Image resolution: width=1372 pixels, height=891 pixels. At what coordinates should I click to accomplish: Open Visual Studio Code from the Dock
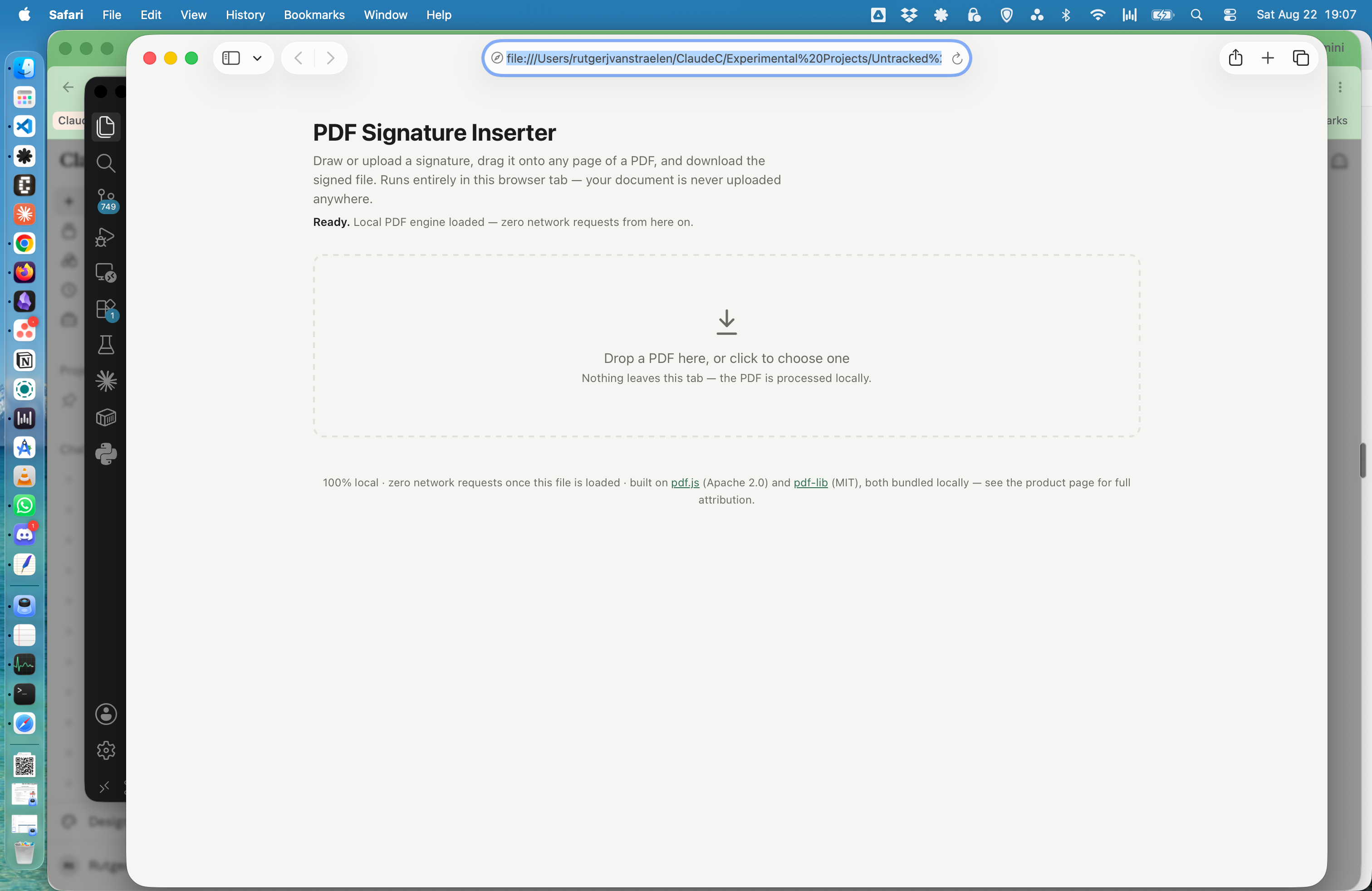[24, 126]
